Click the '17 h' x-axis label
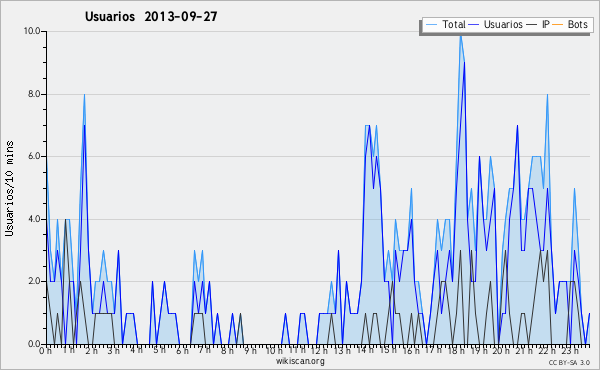Viewport: 600px width, 370px height. 433,350
